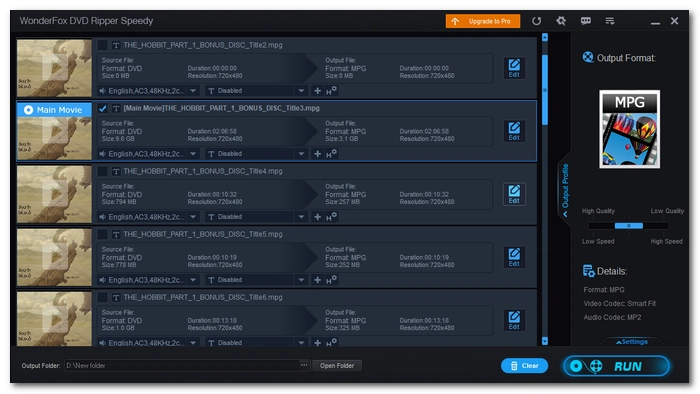Tick the checkbox for Title4.mpg
700x394 pixels.
pos(102,171)
